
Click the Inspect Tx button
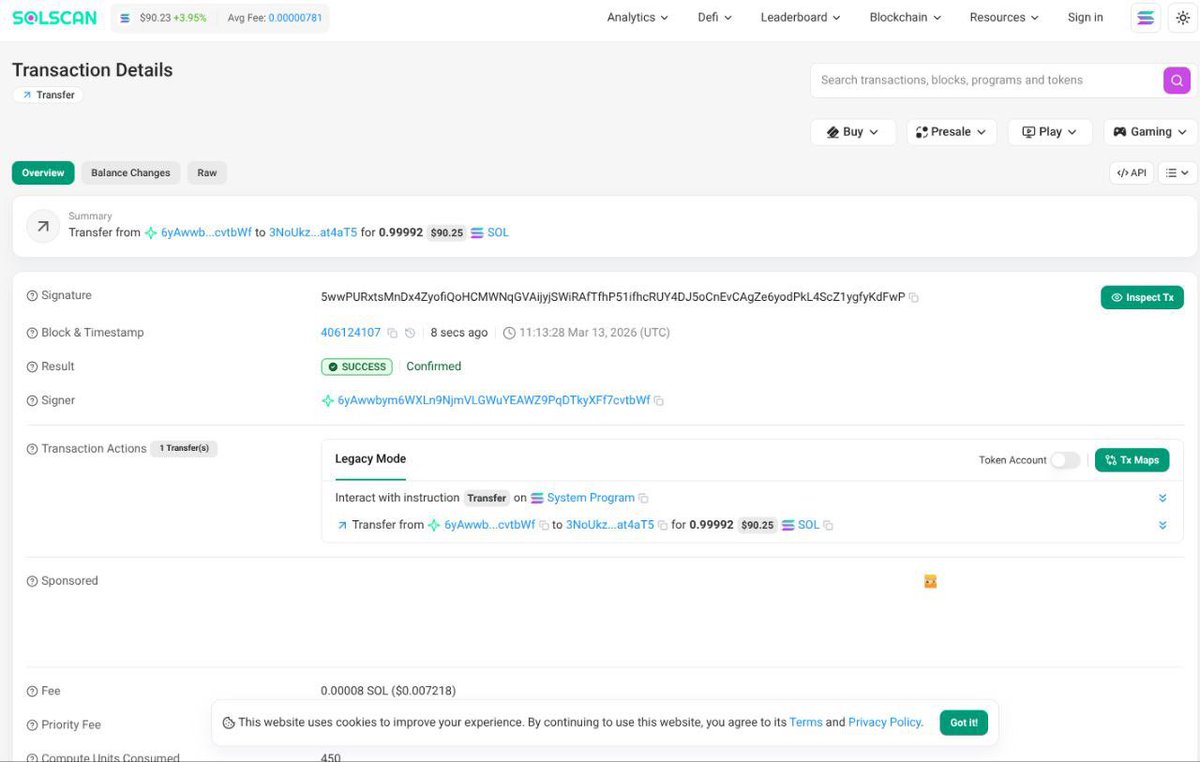(1142, 297)
